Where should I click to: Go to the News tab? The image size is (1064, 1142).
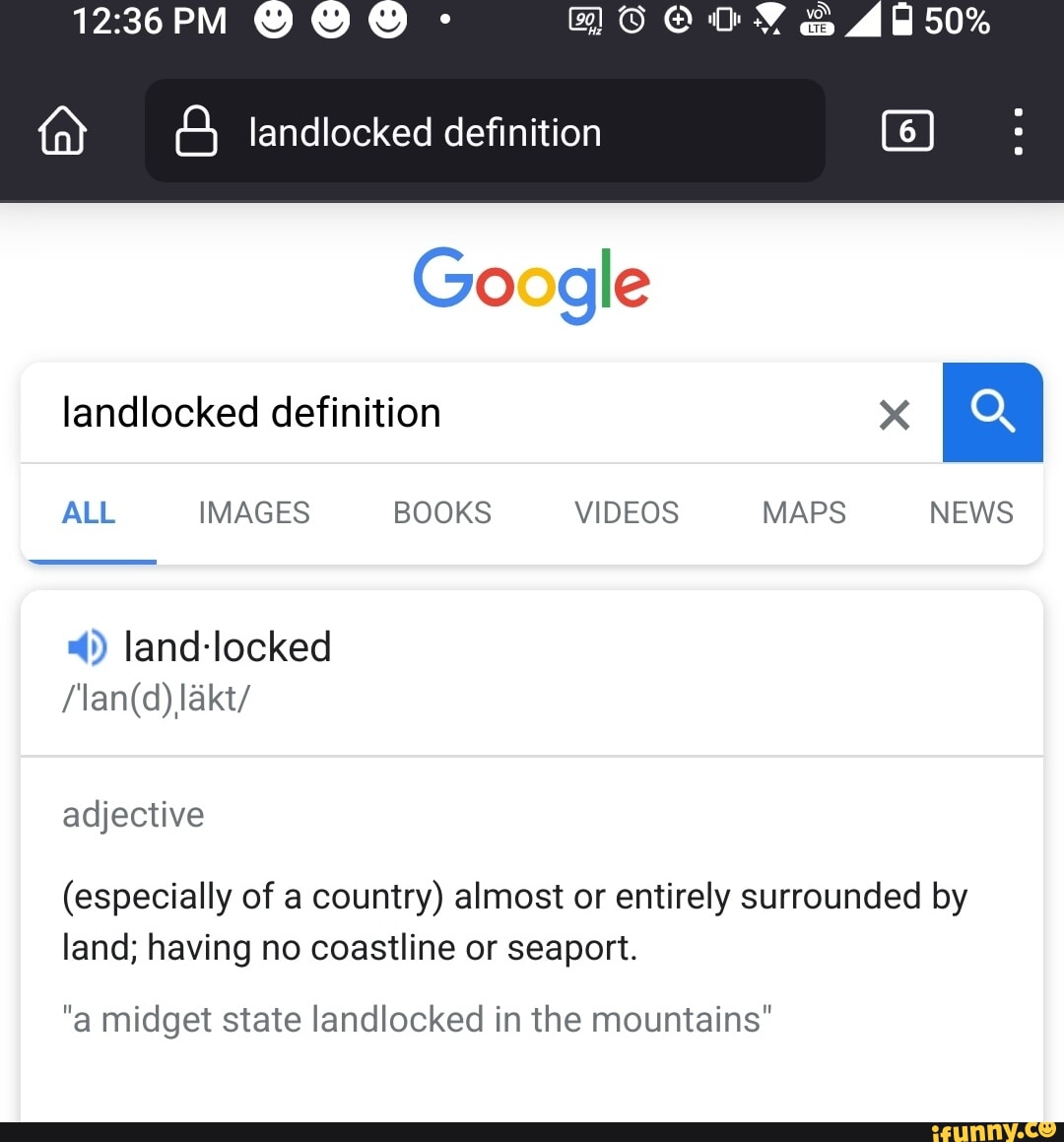tap(970, 512)
